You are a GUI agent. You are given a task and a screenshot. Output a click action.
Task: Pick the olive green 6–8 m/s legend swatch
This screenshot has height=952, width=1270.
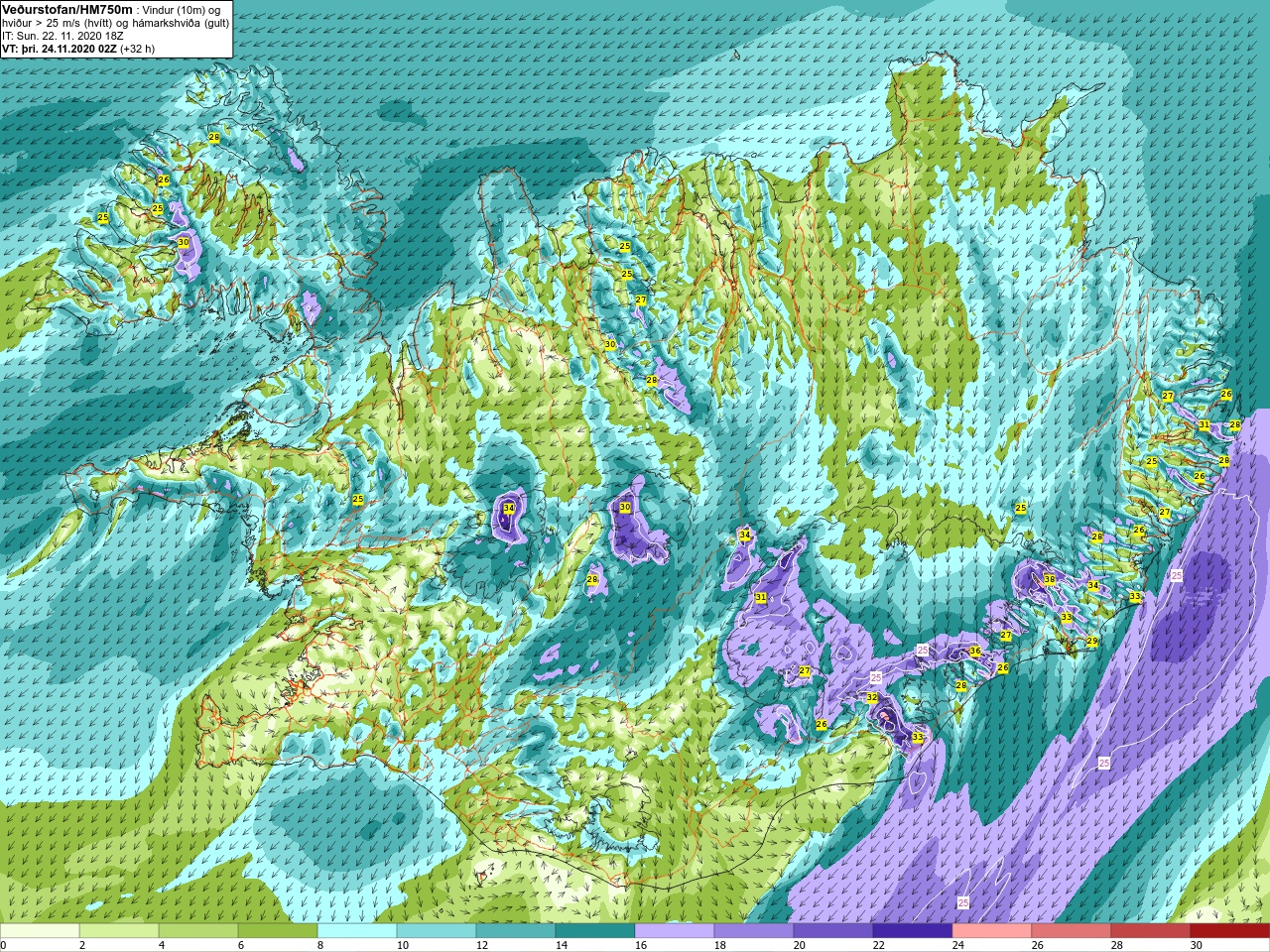(x=278, y=931)
